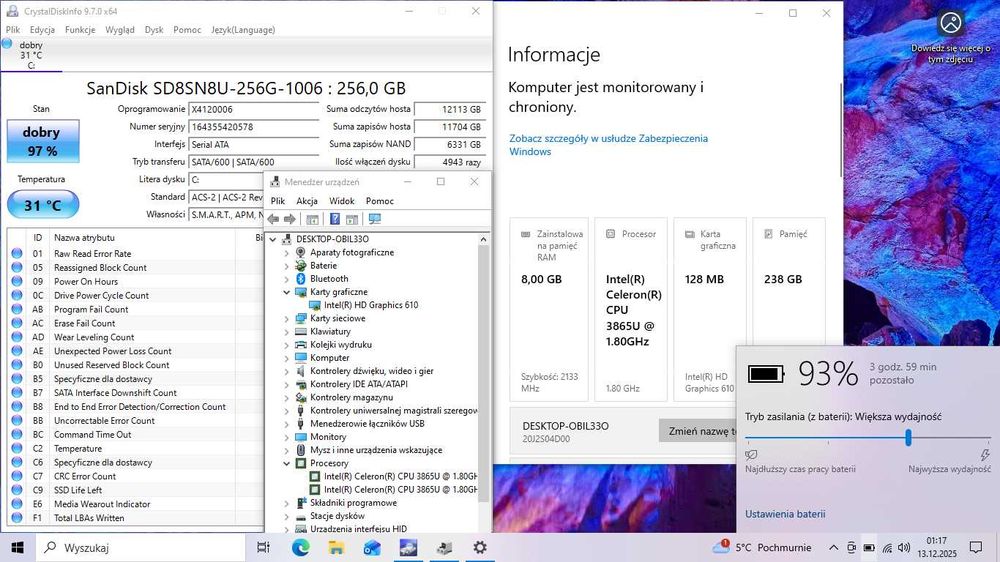The image size is (1000, 562).
Task: Open the Zobacz szczegóły Windows Security link
Action: tap(608, 145)
